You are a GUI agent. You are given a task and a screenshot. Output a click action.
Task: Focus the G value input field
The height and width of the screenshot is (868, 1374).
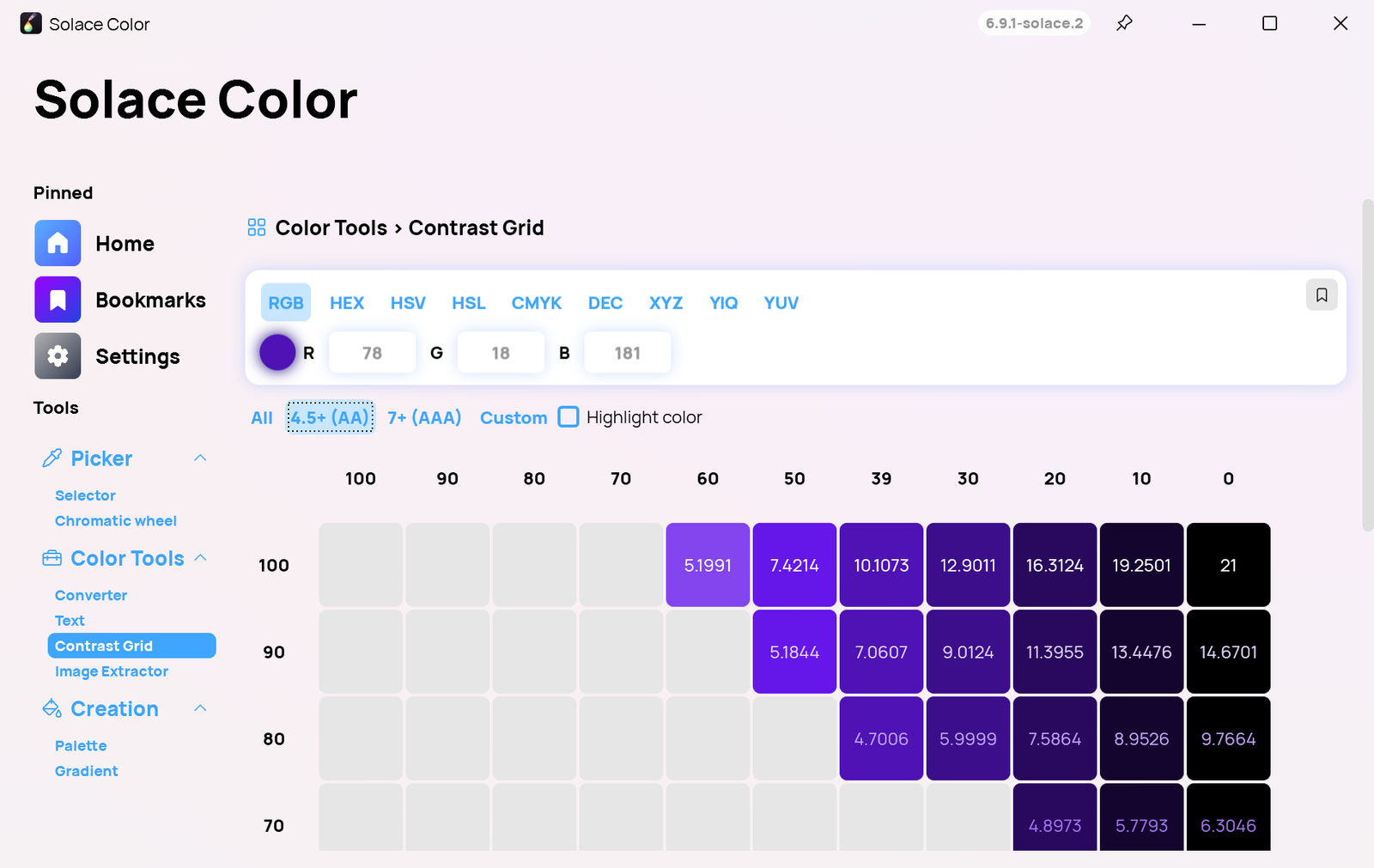click(x=501, y=353)
